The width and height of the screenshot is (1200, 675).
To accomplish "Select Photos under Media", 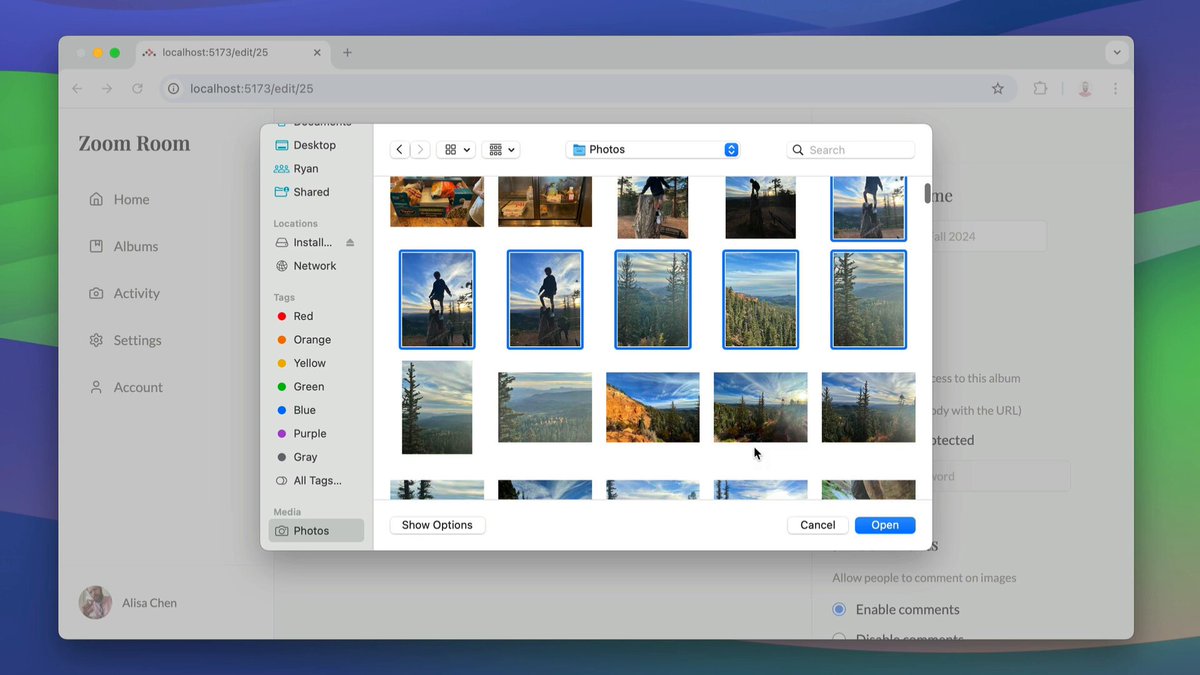I will pyautogui.click(x=315, y=531).
